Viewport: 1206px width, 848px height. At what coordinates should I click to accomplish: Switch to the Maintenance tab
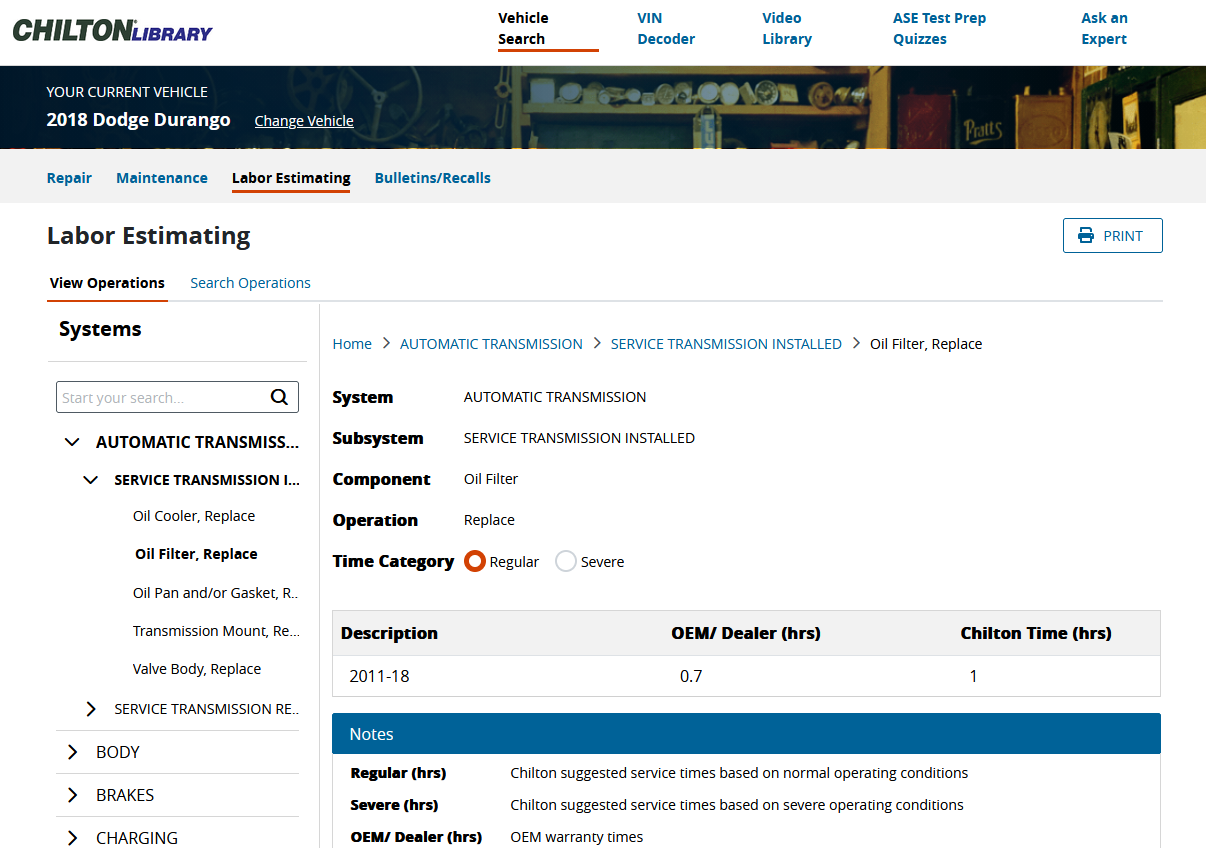pos(162,178)
